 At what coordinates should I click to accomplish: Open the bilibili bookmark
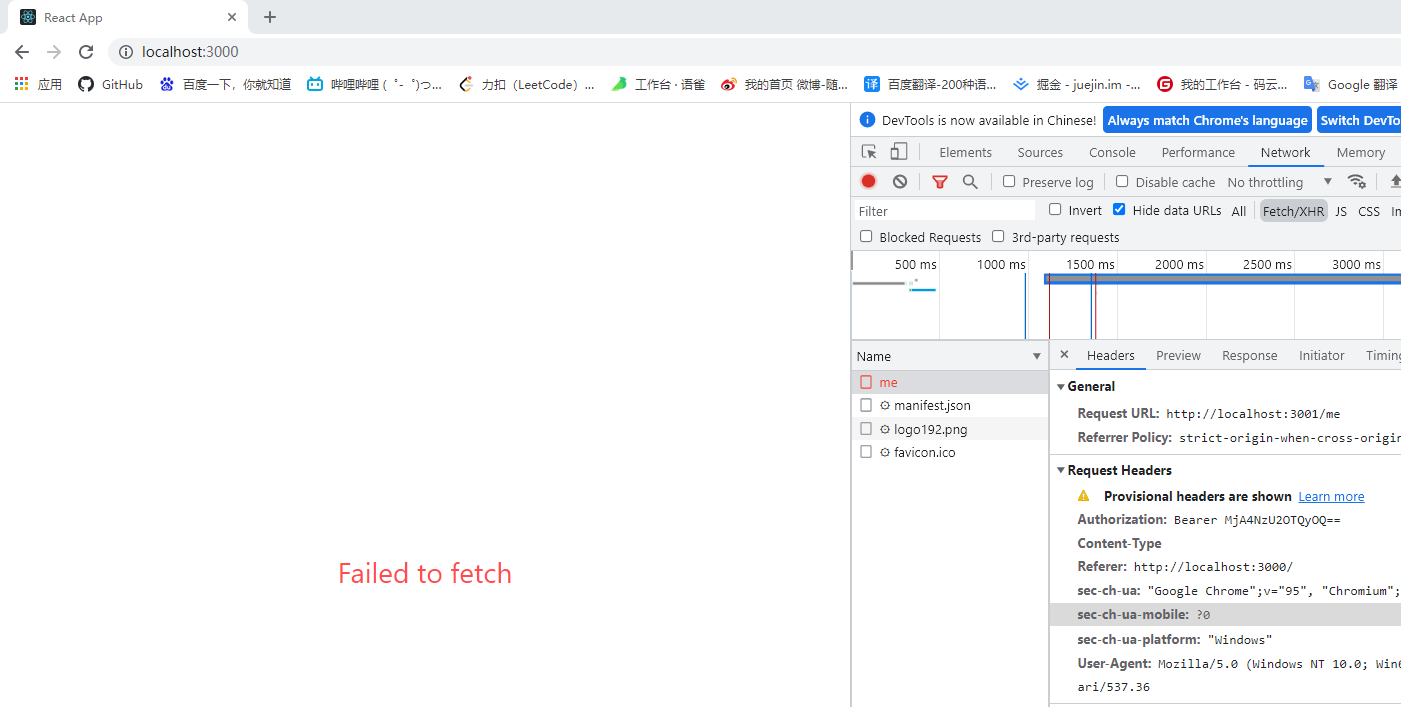pos(374,85)
